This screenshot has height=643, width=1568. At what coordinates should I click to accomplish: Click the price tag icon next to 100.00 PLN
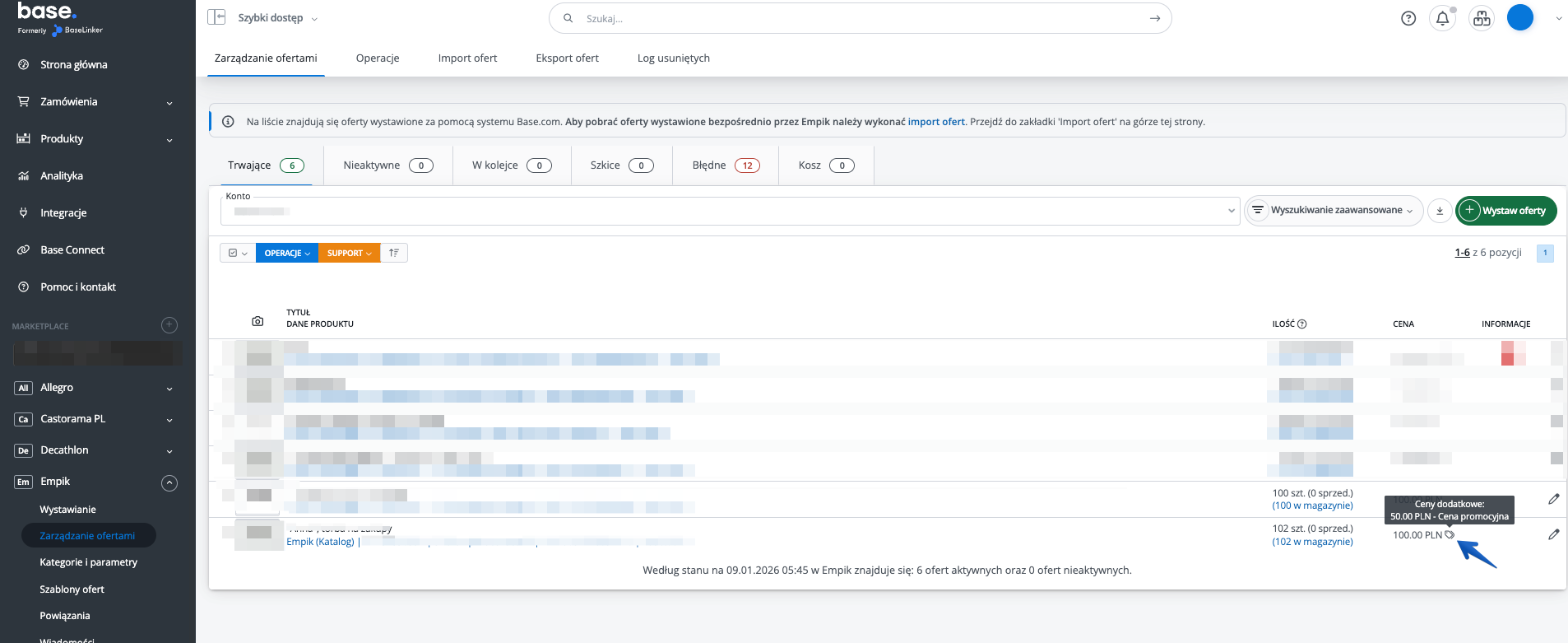pyautogui.click(x=1450, y=535)
